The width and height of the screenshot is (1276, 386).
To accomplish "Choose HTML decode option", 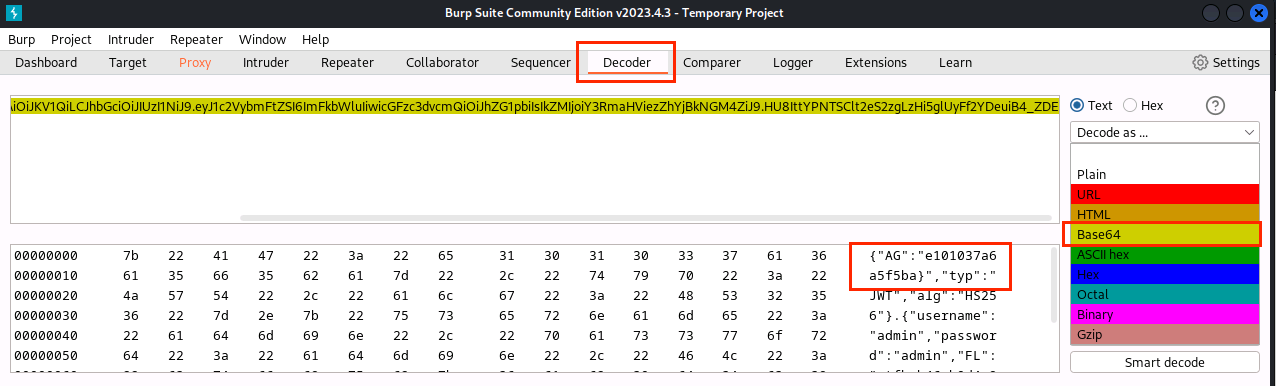I will point(1164,214).
